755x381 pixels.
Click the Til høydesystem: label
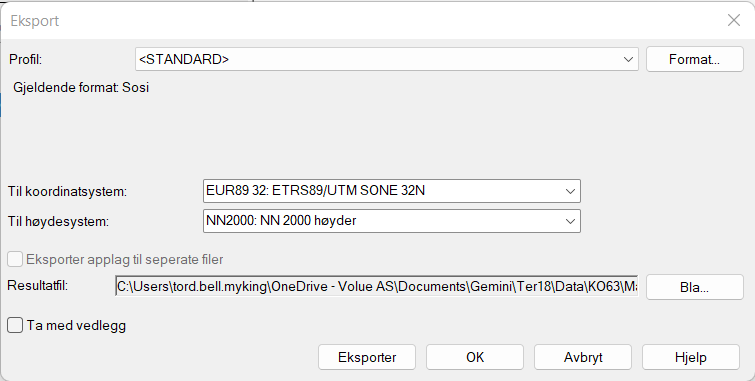point(58,222)
